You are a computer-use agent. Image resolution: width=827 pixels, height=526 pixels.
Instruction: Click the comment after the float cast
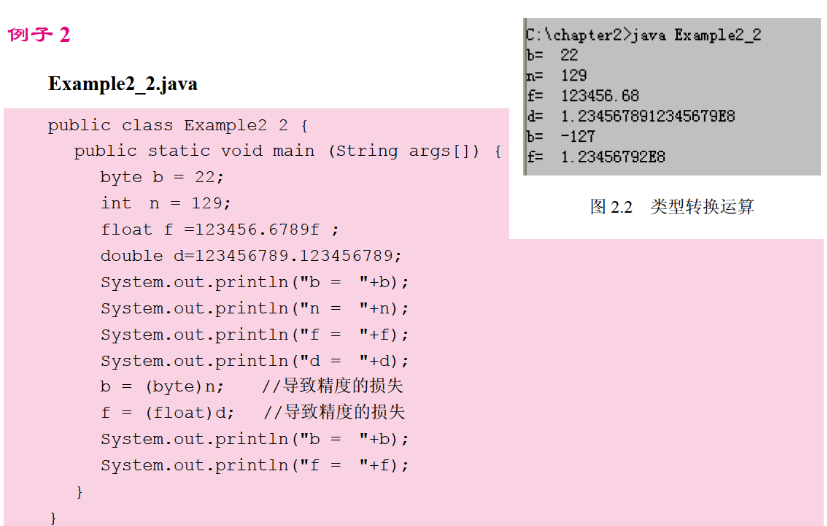coord(334,412)
